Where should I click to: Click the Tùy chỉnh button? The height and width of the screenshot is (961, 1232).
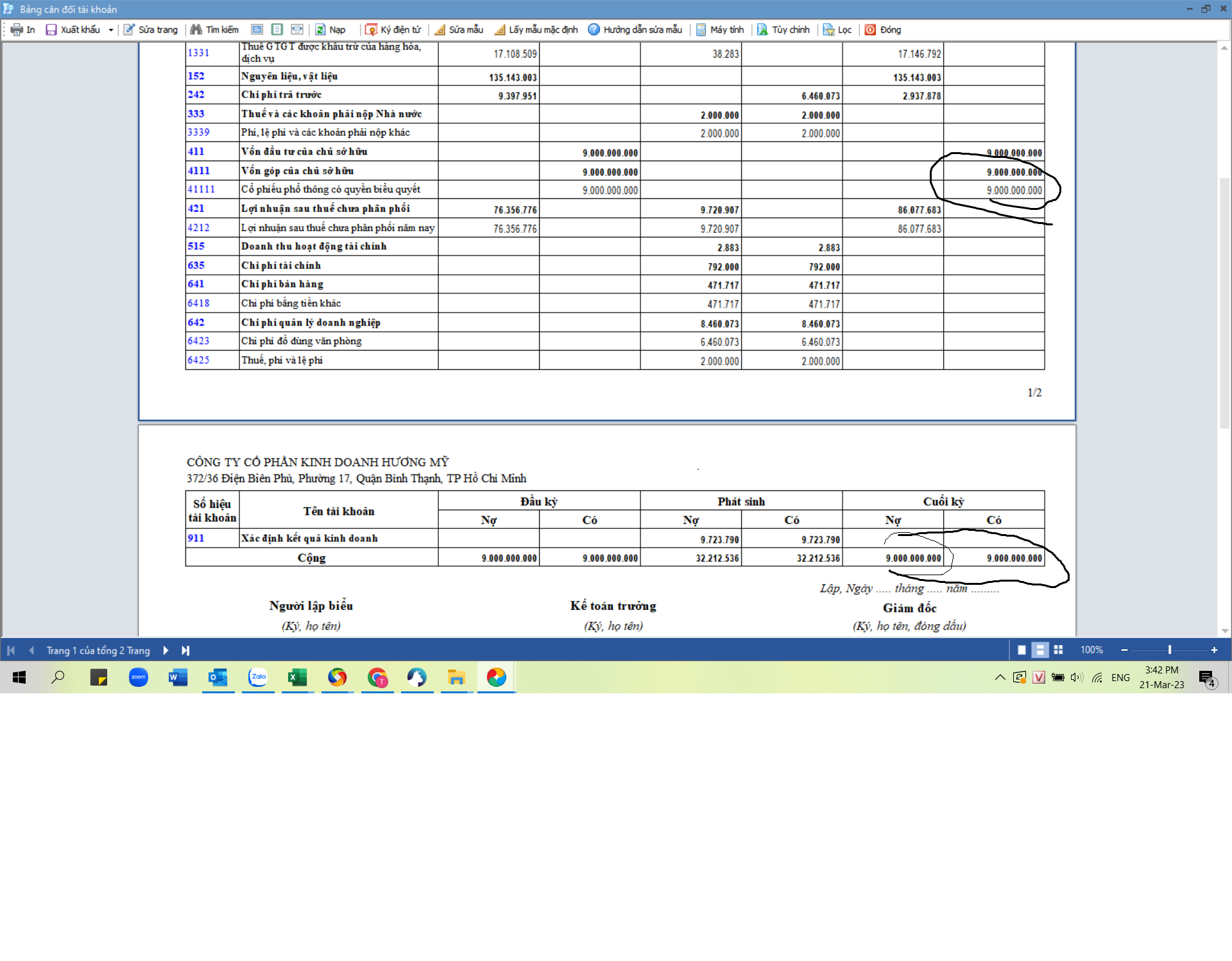pos(783,30)
